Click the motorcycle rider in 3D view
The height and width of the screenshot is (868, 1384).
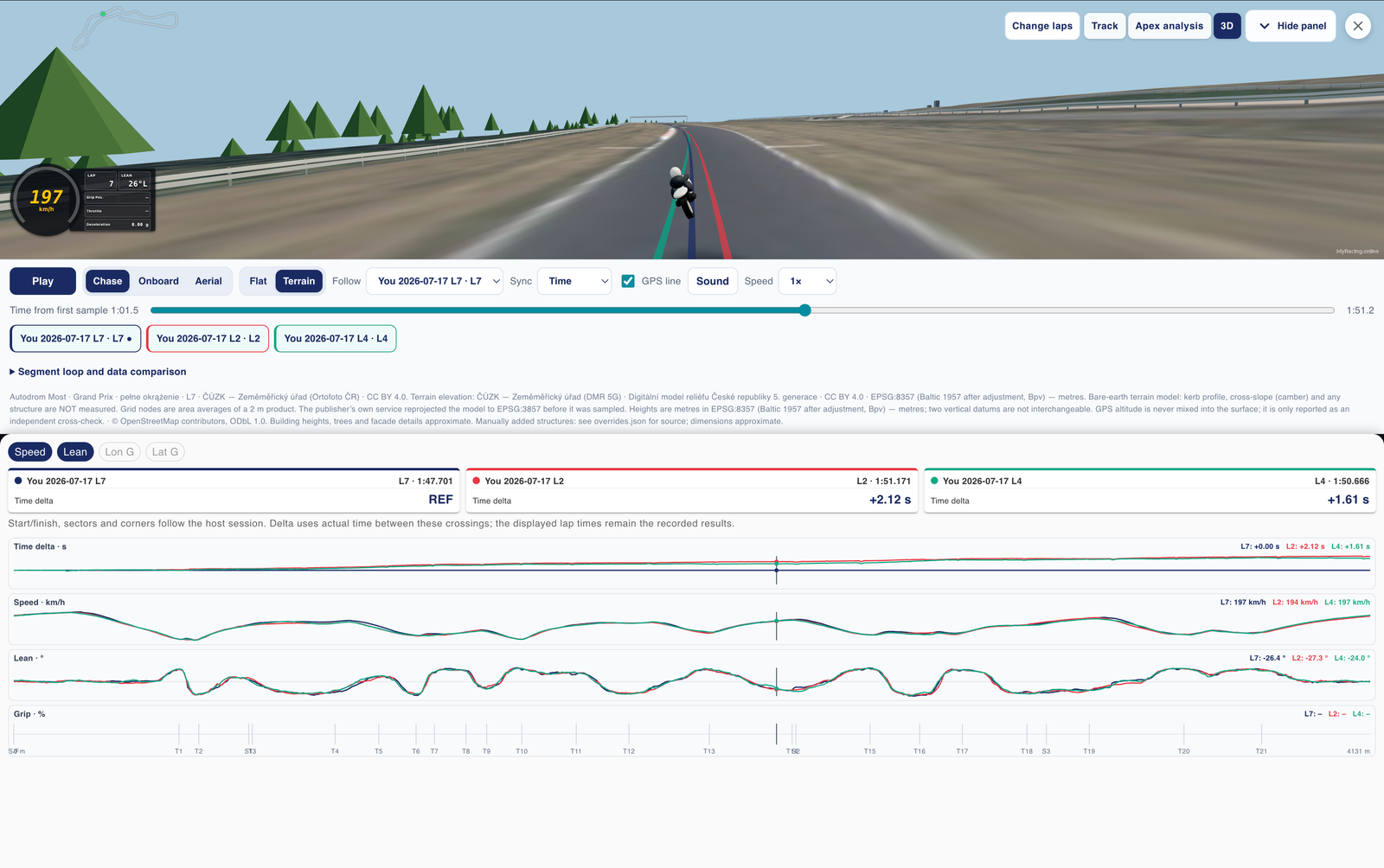point(682,193)
